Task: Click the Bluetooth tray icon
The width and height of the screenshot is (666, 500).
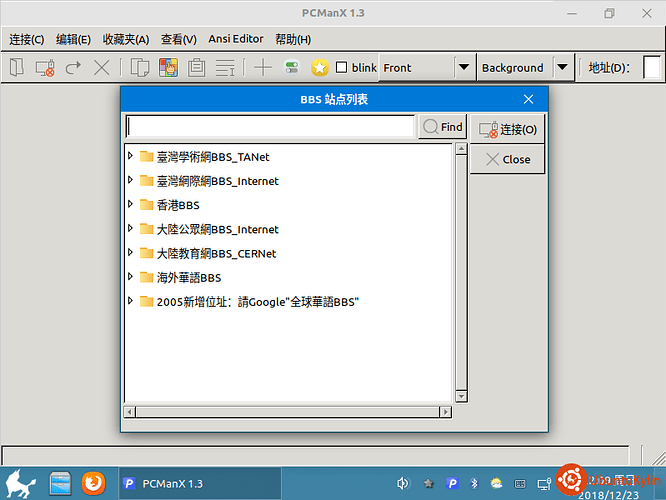Action: 474,483
